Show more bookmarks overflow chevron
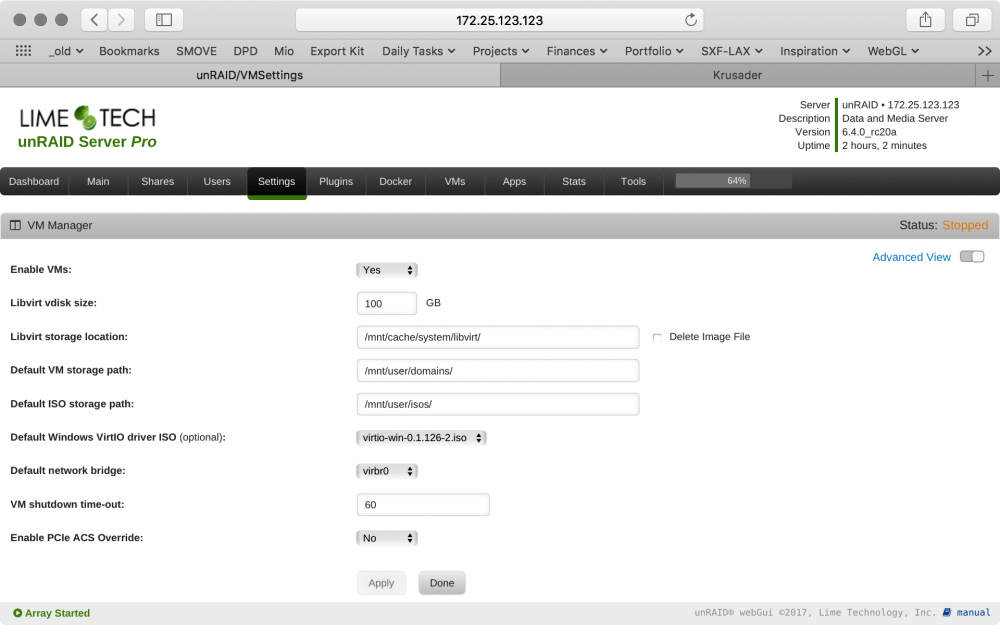 tap(985, 51)
